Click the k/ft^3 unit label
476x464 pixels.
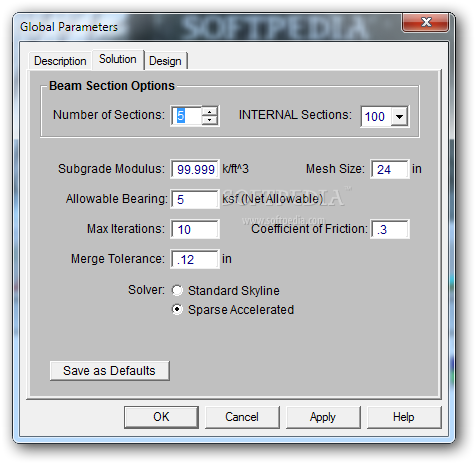coord(235,169)
